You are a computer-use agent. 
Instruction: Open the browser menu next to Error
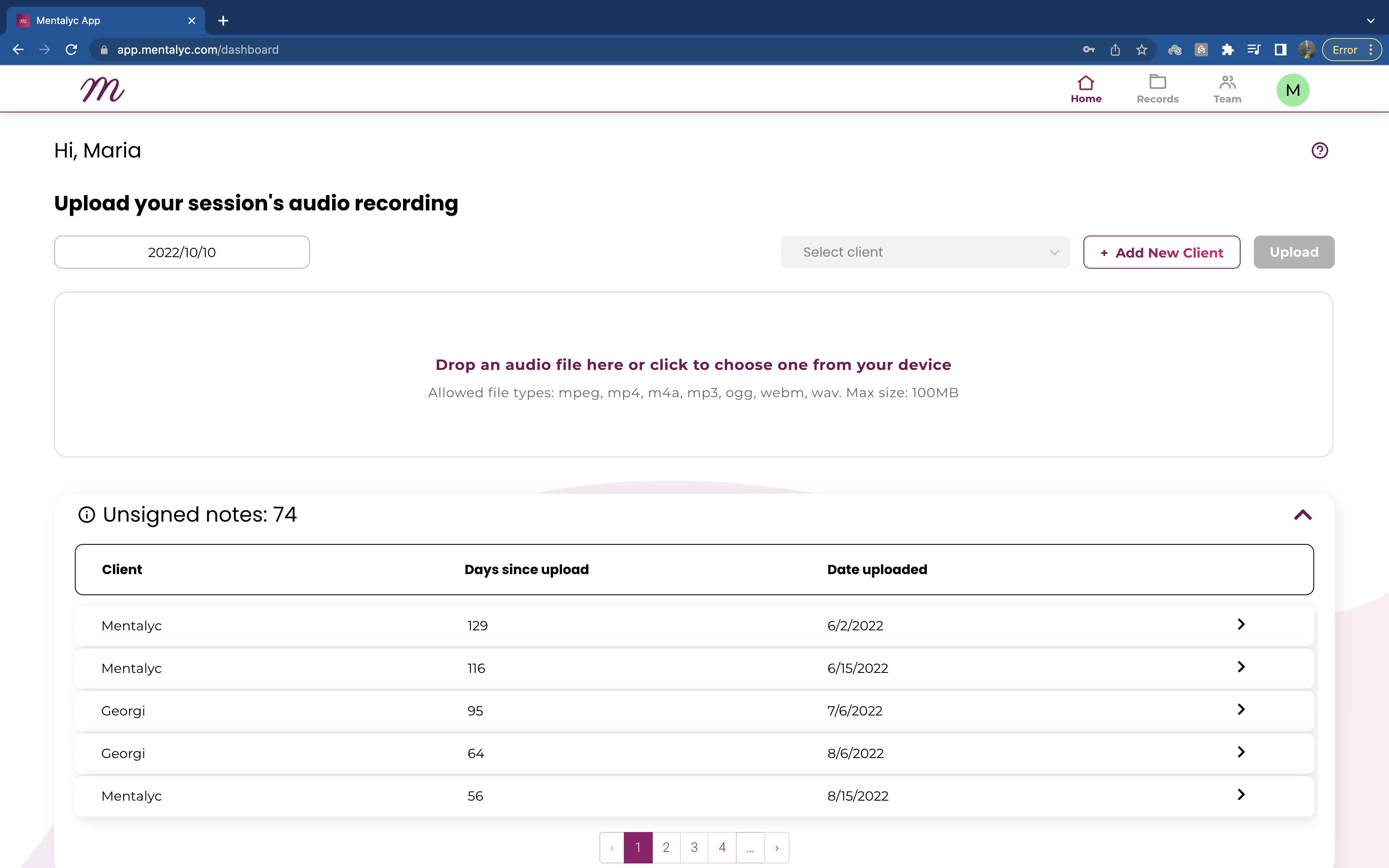point(1371,49)
